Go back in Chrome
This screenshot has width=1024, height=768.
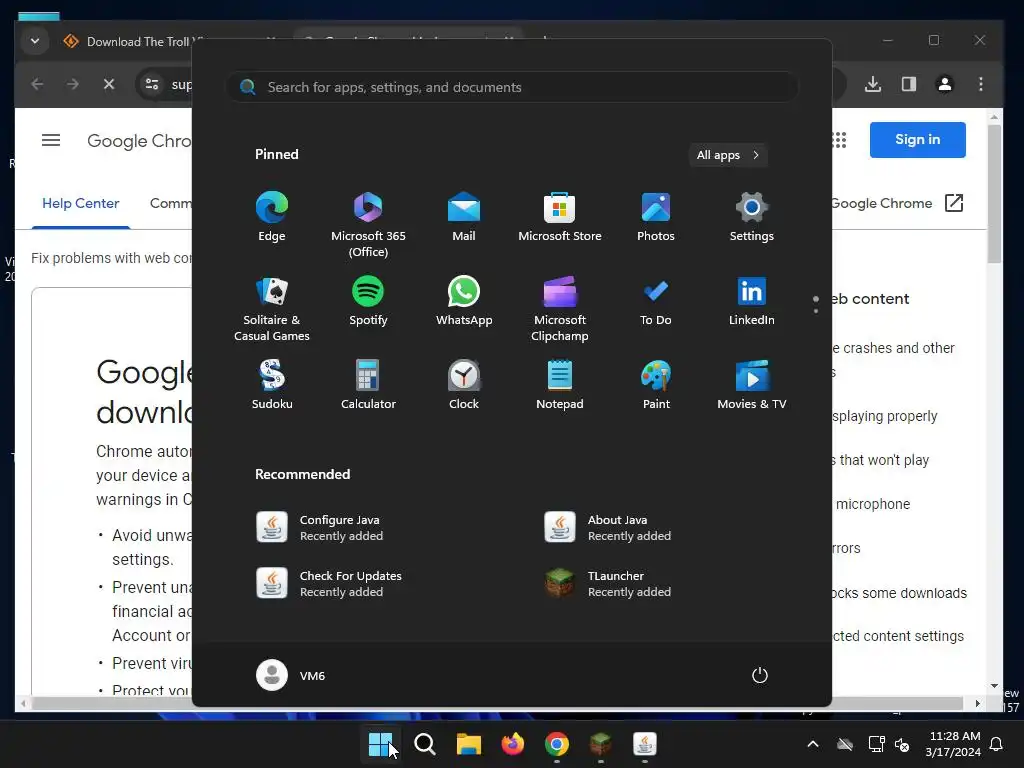coord(37,84)
